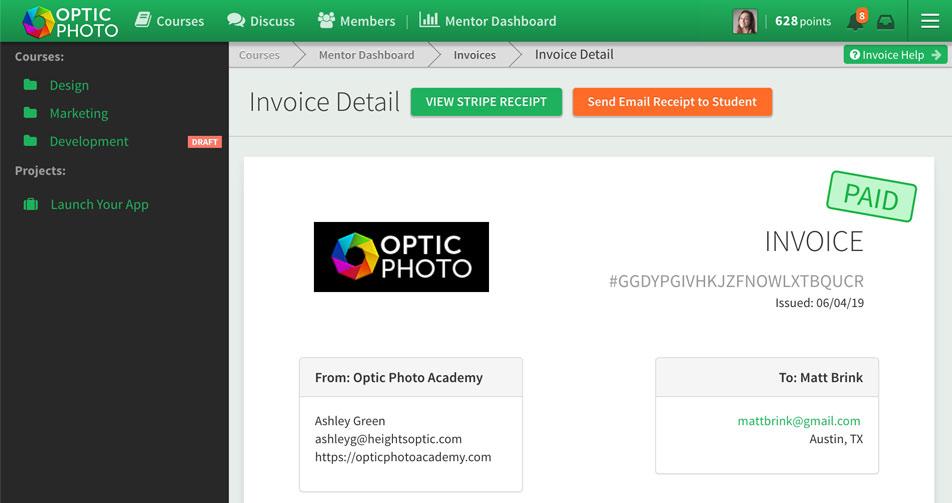Screen dimensions: 952x503
Task: Open the Development course in sidebar
Action: (89, 141)
